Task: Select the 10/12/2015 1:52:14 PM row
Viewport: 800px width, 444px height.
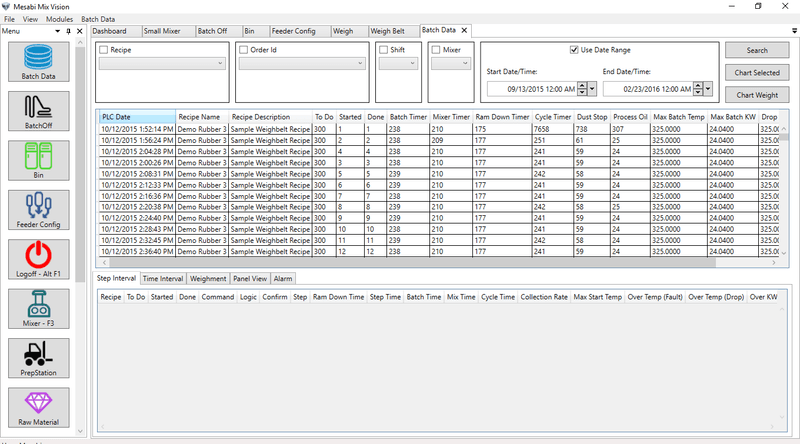Action: [439, 129]
